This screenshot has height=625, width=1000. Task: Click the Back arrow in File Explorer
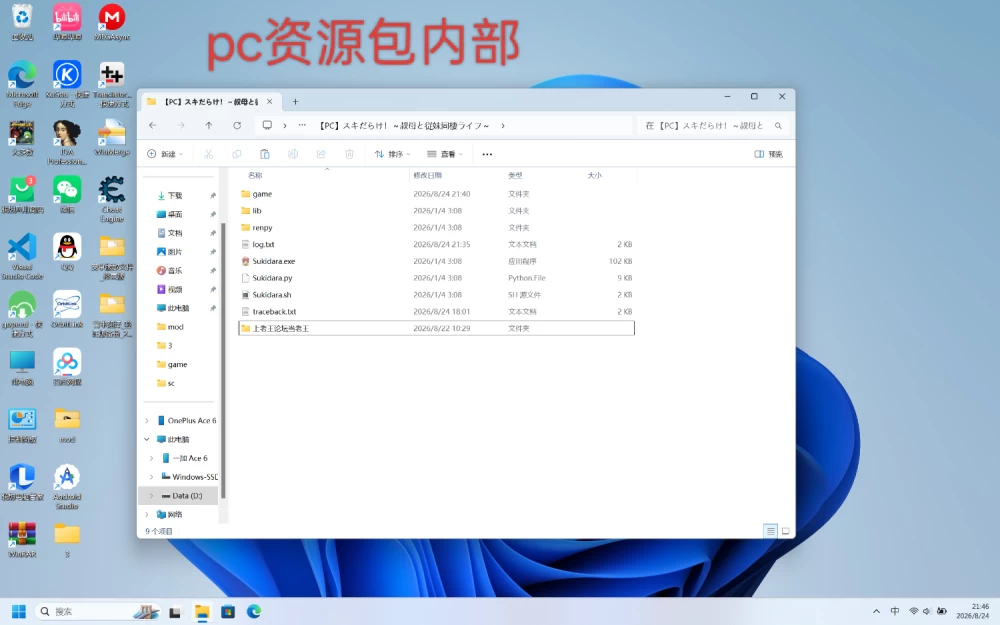pos(152,126)
